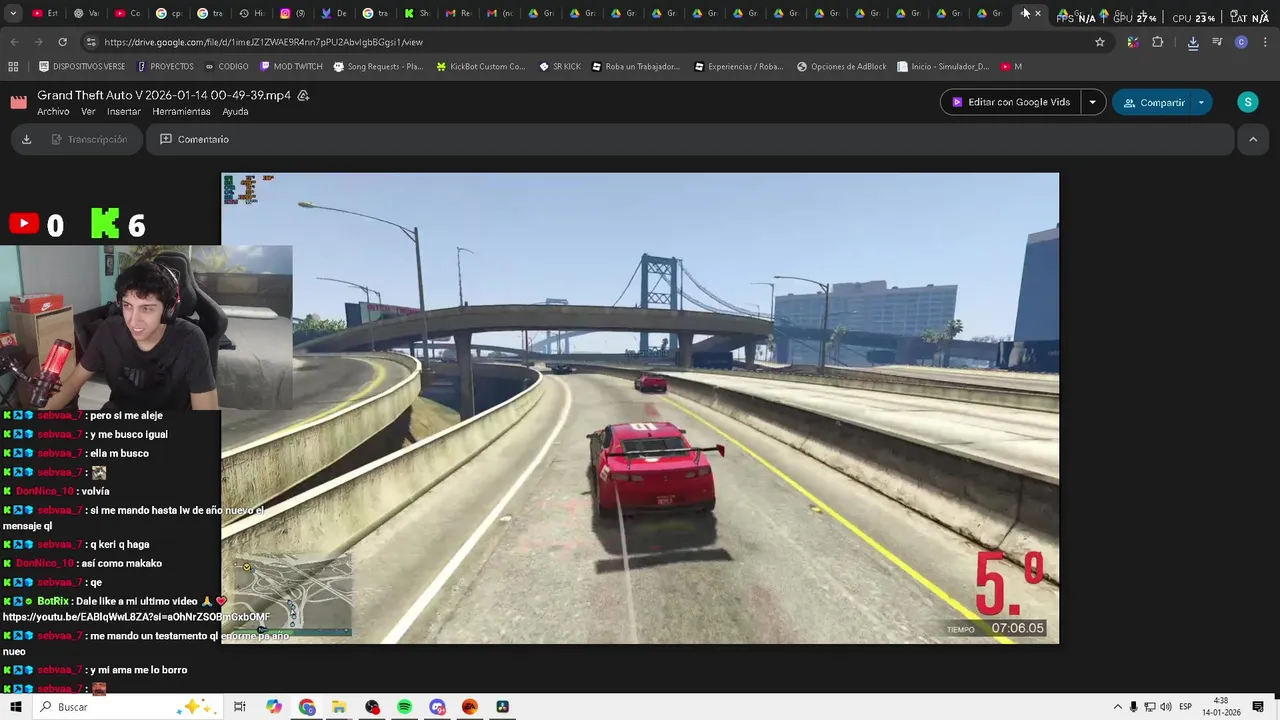
Task: Open the Song Requests bookmark
Action: pyautogui.click(x=378, y=66)
